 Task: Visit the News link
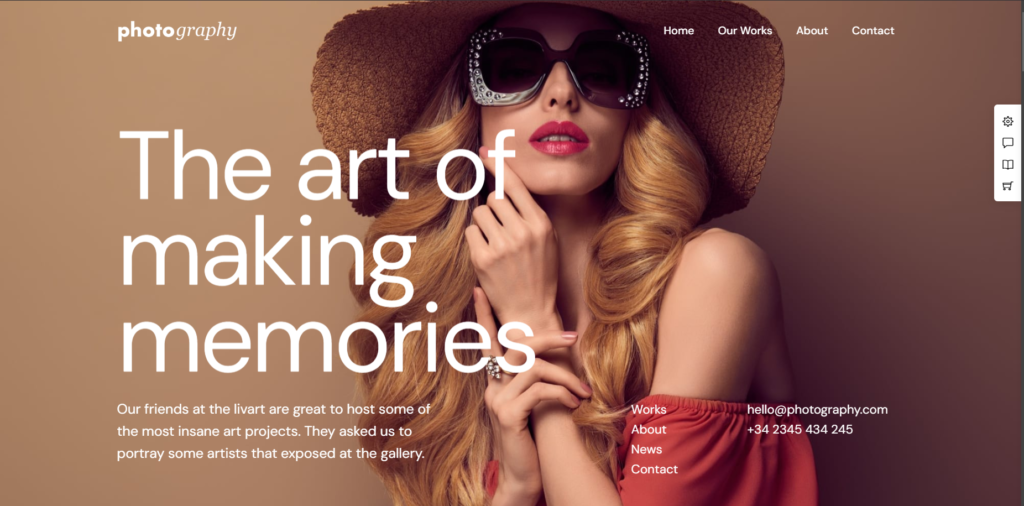647,449
